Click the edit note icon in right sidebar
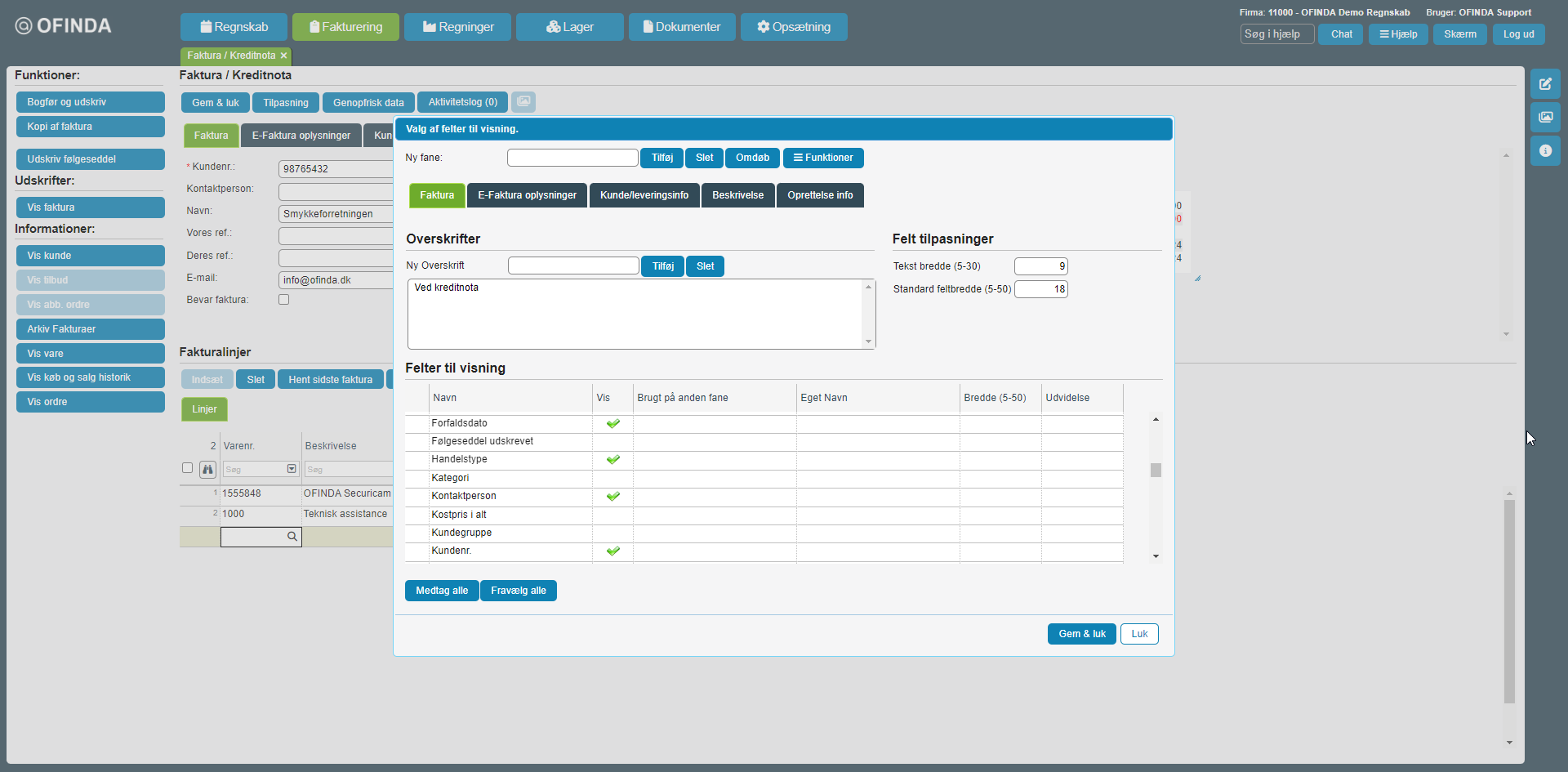The height and width of the screenshot is (772, 1568). 1545,84
